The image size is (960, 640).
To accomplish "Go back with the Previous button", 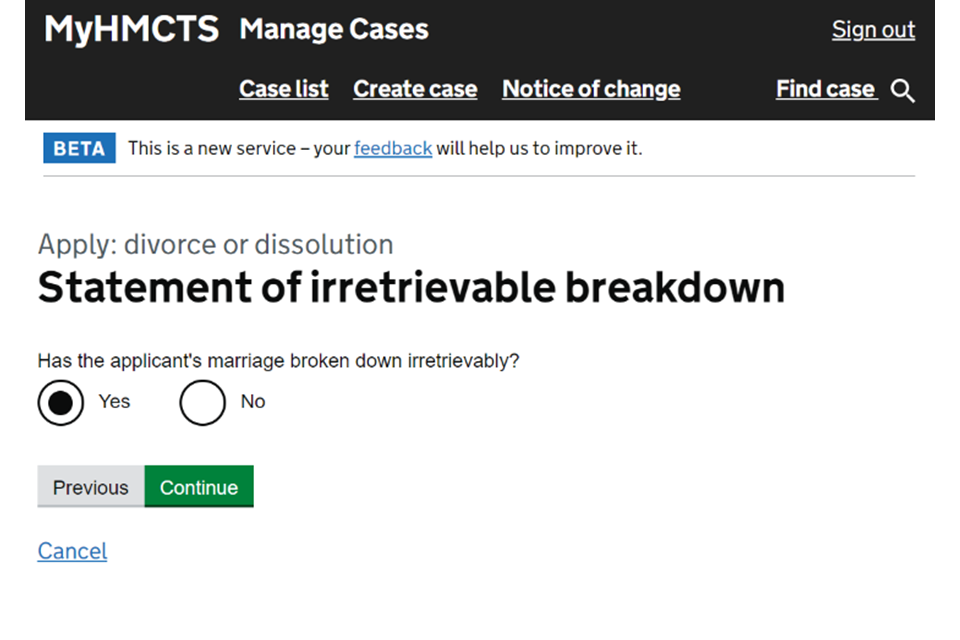I will click(91, 487).
